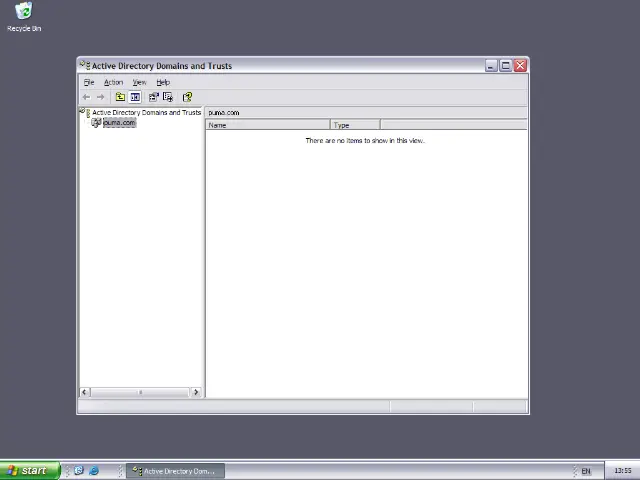Click the Export List toolbar icon
The width and height of the screenshot is (640, 480).
(x=167, y=97)
